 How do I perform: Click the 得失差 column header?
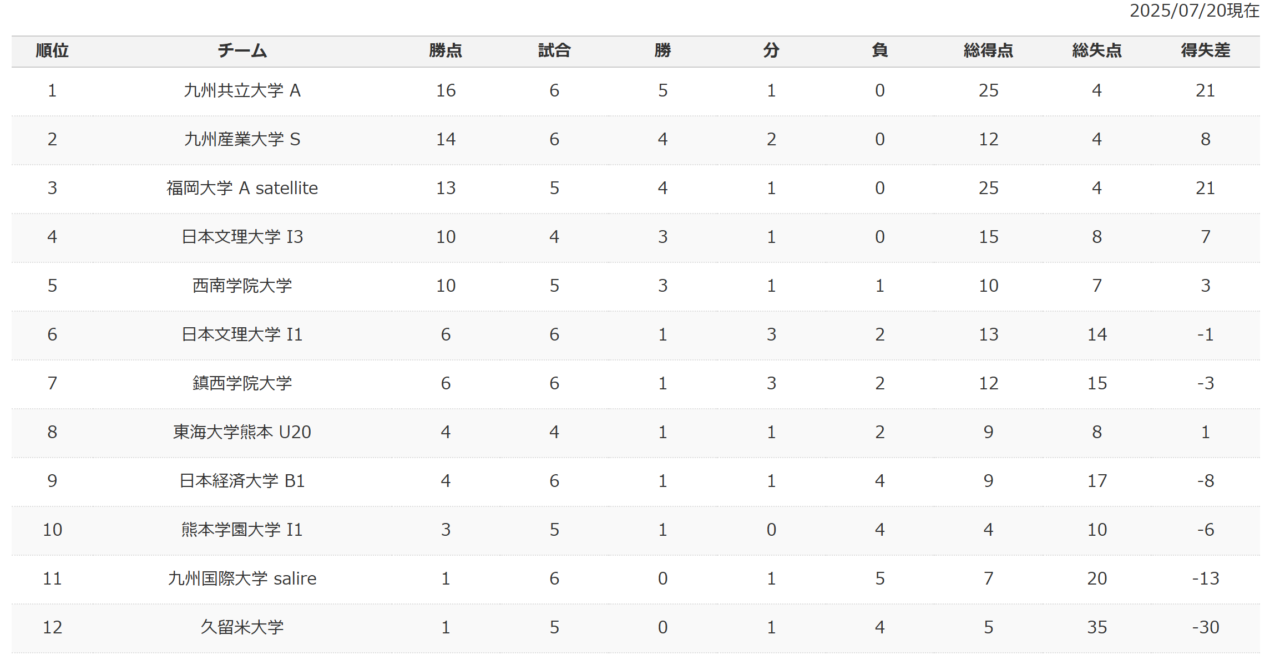click(1205, 51)
